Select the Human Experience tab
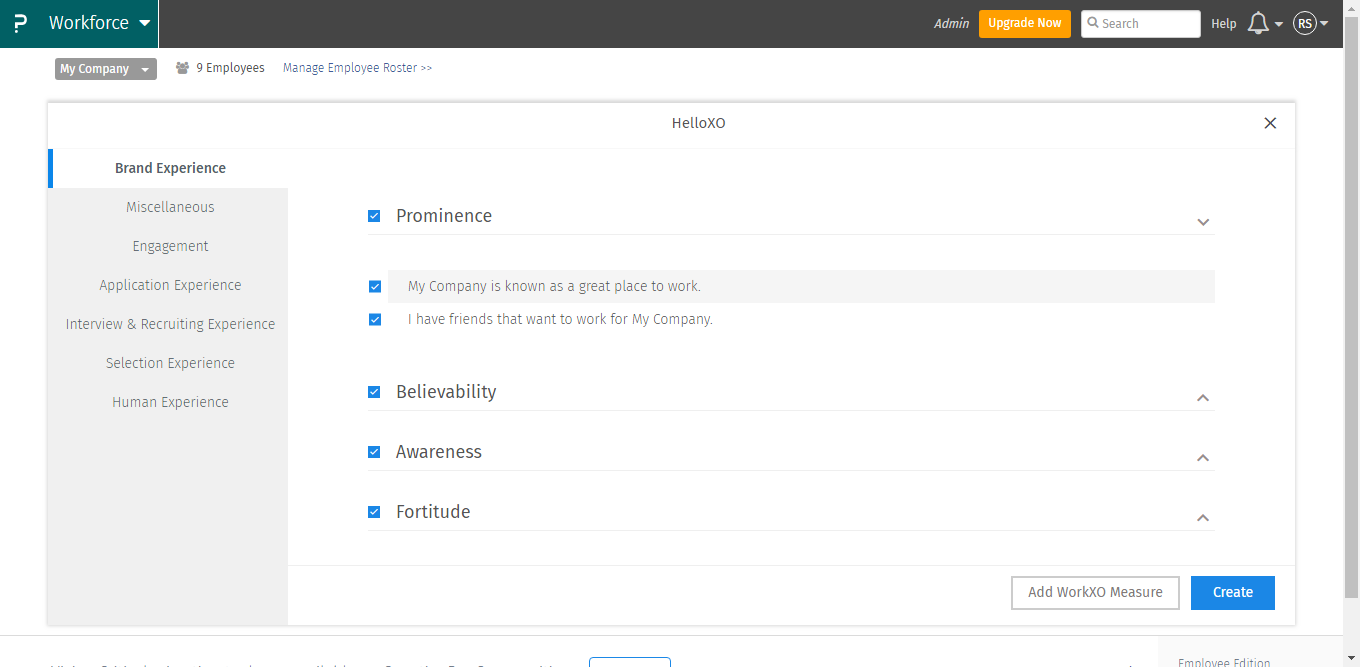 [170, 402]
